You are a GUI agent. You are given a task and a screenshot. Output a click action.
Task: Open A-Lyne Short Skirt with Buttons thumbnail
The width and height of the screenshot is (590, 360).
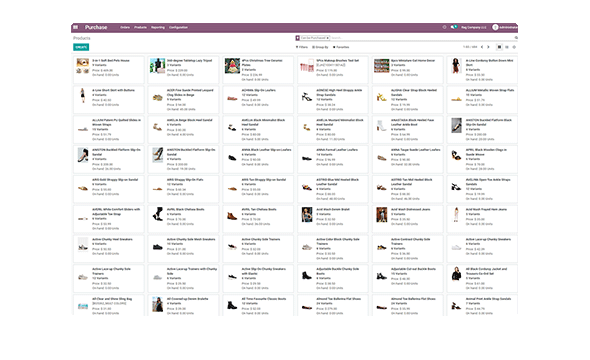(x=83, y=96)
